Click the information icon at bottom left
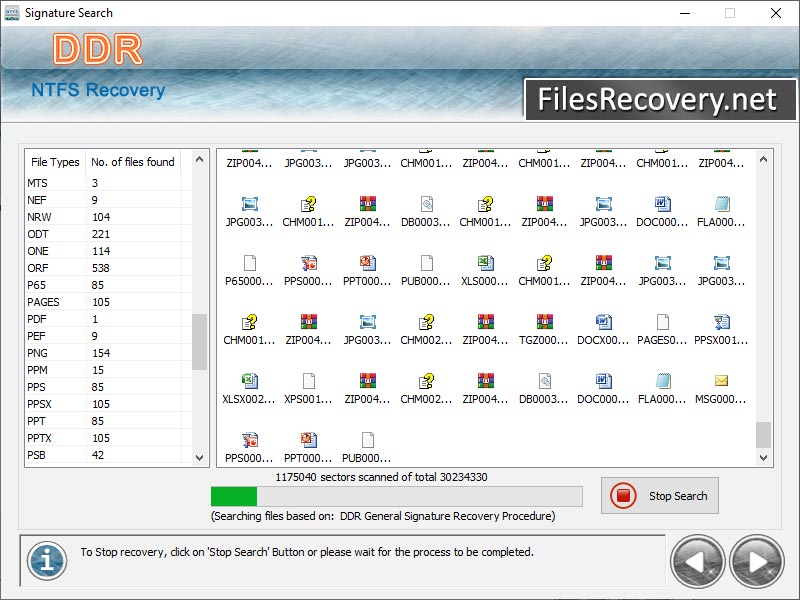The image size is (800, 600). click(45, 561)
